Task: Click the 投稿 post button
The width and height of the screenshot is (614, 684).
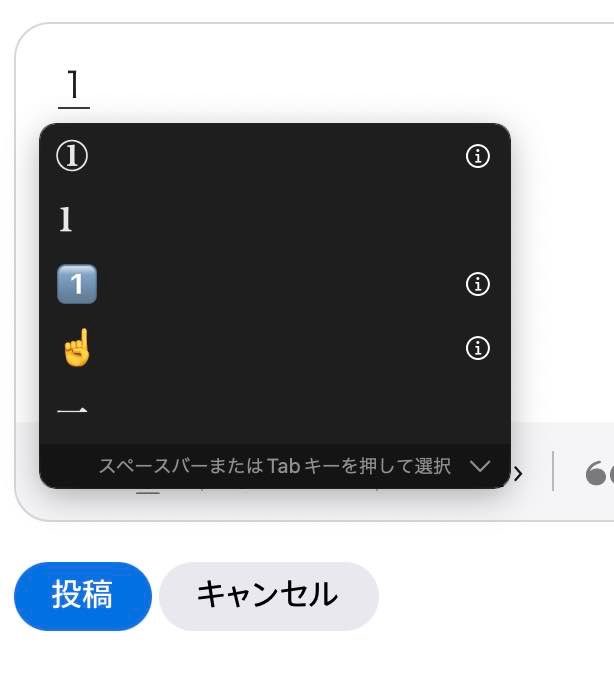Action: click(83, 596)
